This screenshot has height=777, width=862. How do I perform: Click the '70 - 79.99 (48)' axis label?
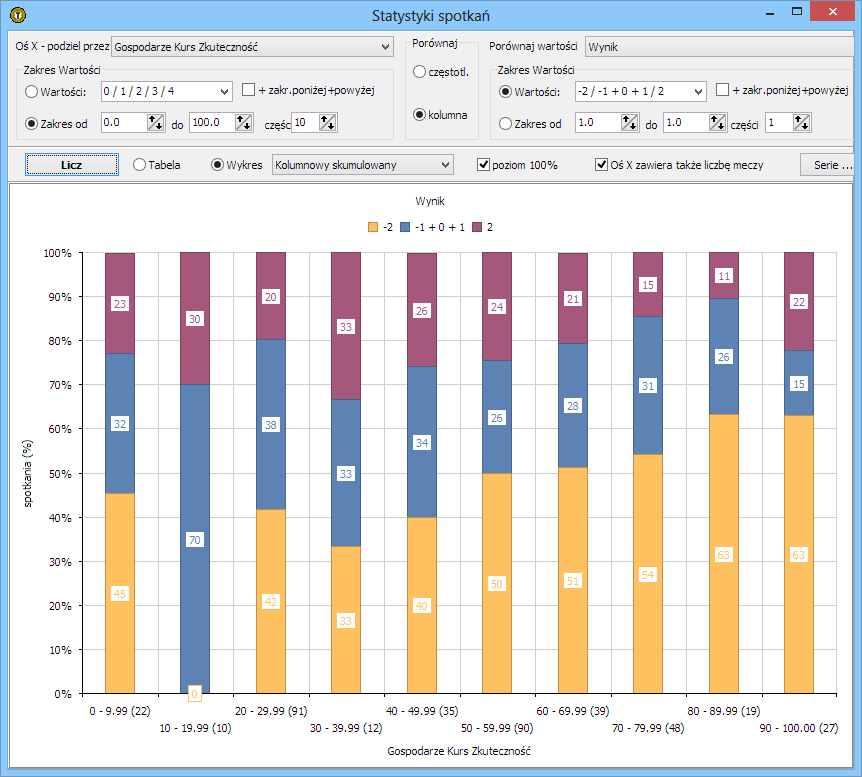click(648, 728)
